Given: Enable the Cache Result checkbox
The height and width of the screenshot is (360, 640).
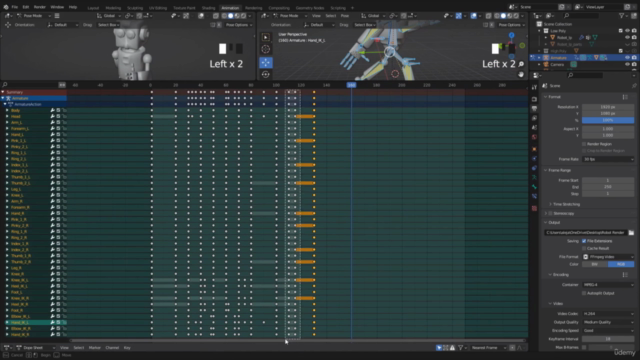Looking at the screenshot, I should (584, 248).
